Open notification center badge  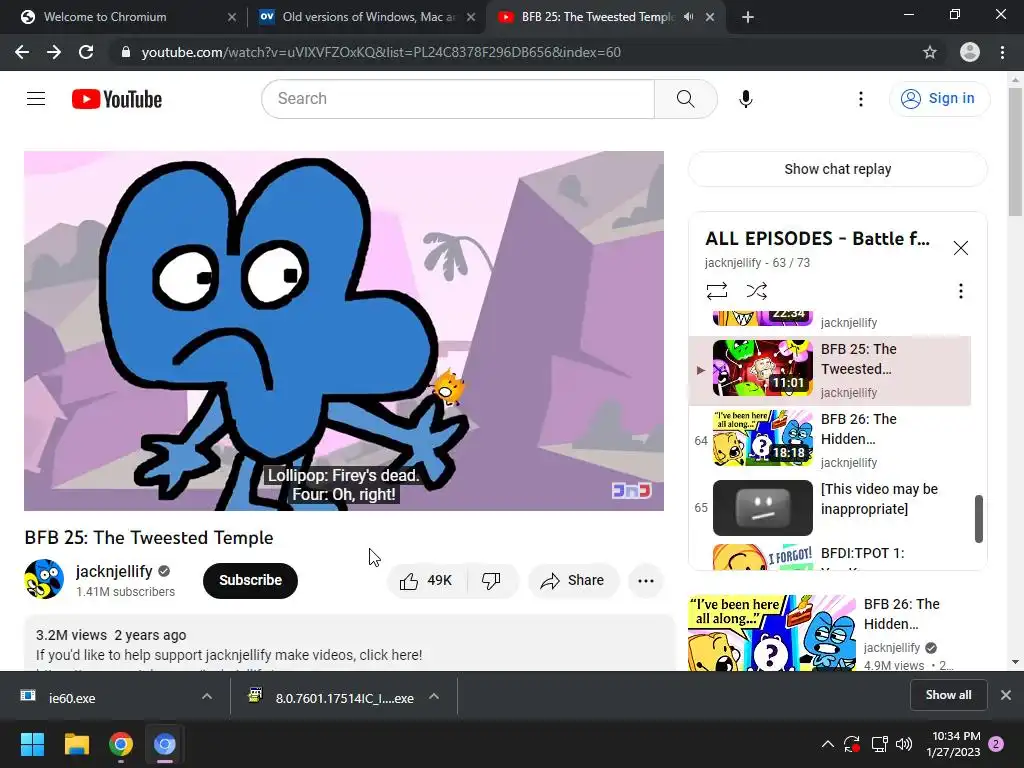(x=996, y=744)
